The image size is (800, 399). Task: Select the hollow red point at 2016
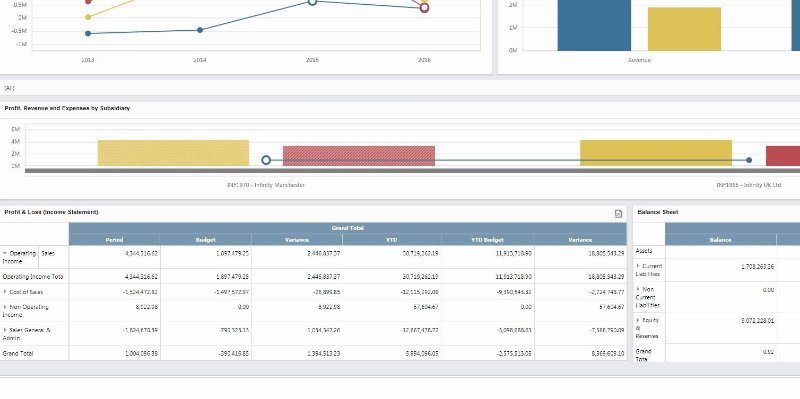click(x=424, y=8)
